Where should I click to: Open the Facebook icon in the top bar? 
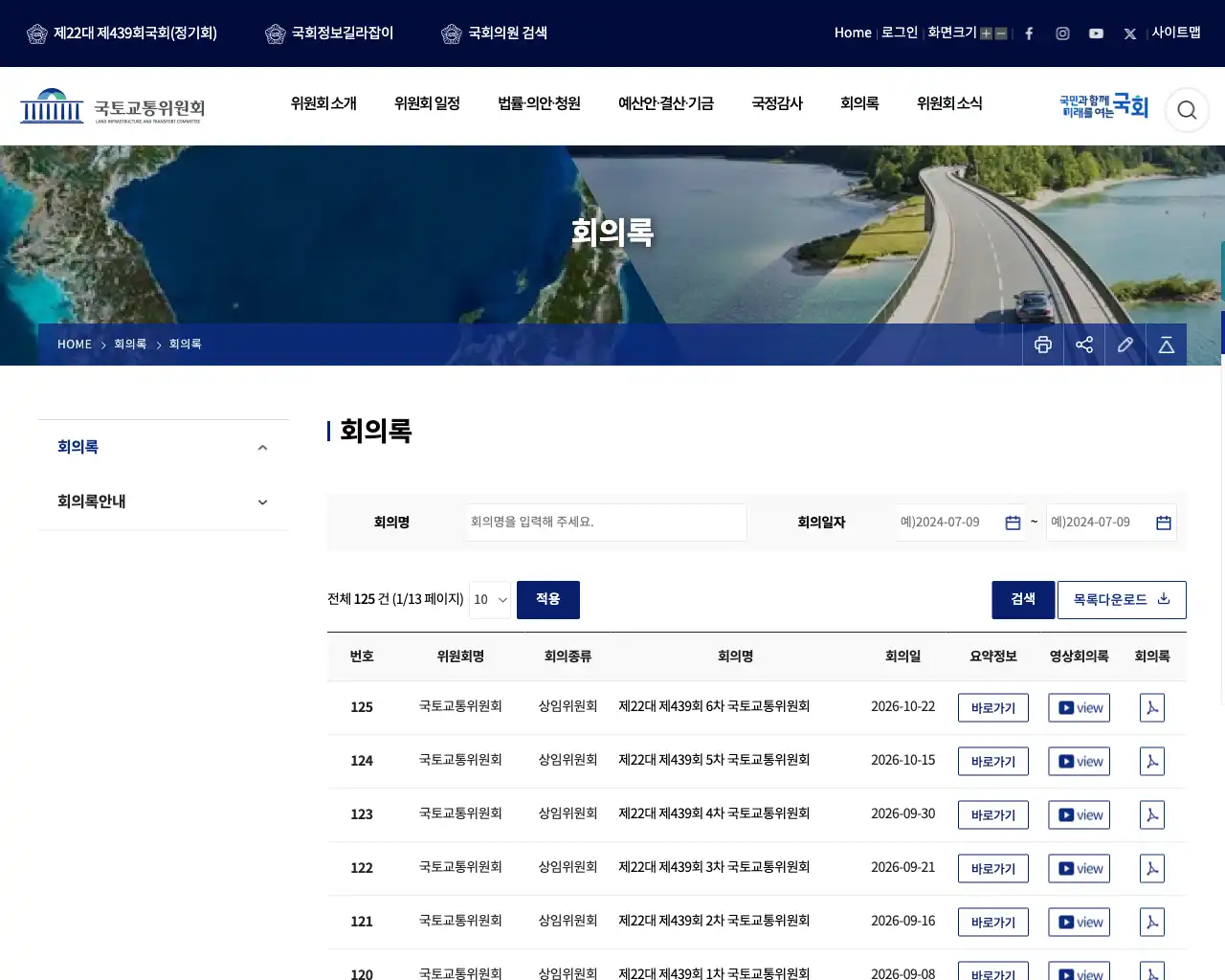(1029, 33)
